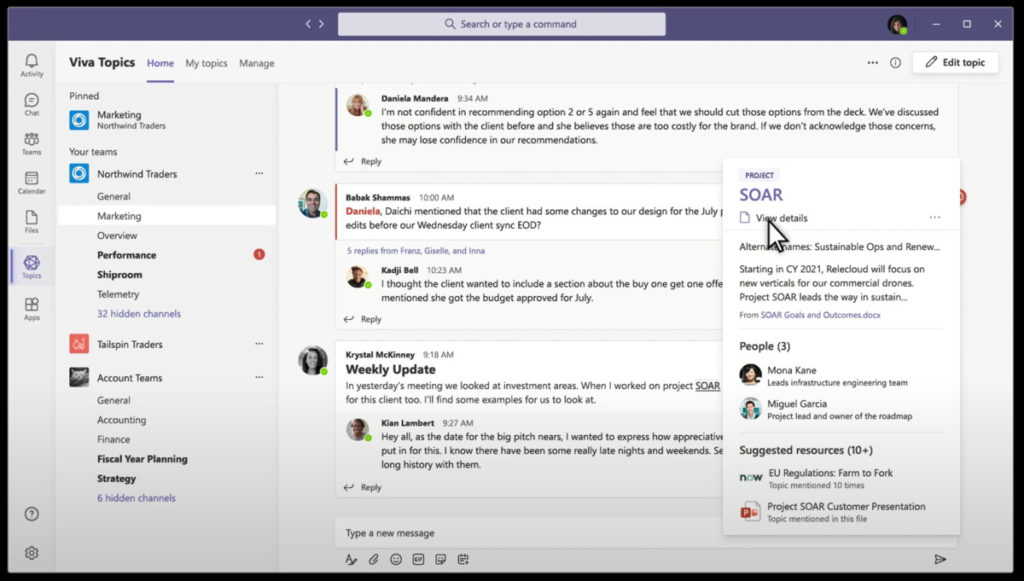Click the Edit topic button
The height and width of the screenshot is (581, 1024).
[955, 63]
